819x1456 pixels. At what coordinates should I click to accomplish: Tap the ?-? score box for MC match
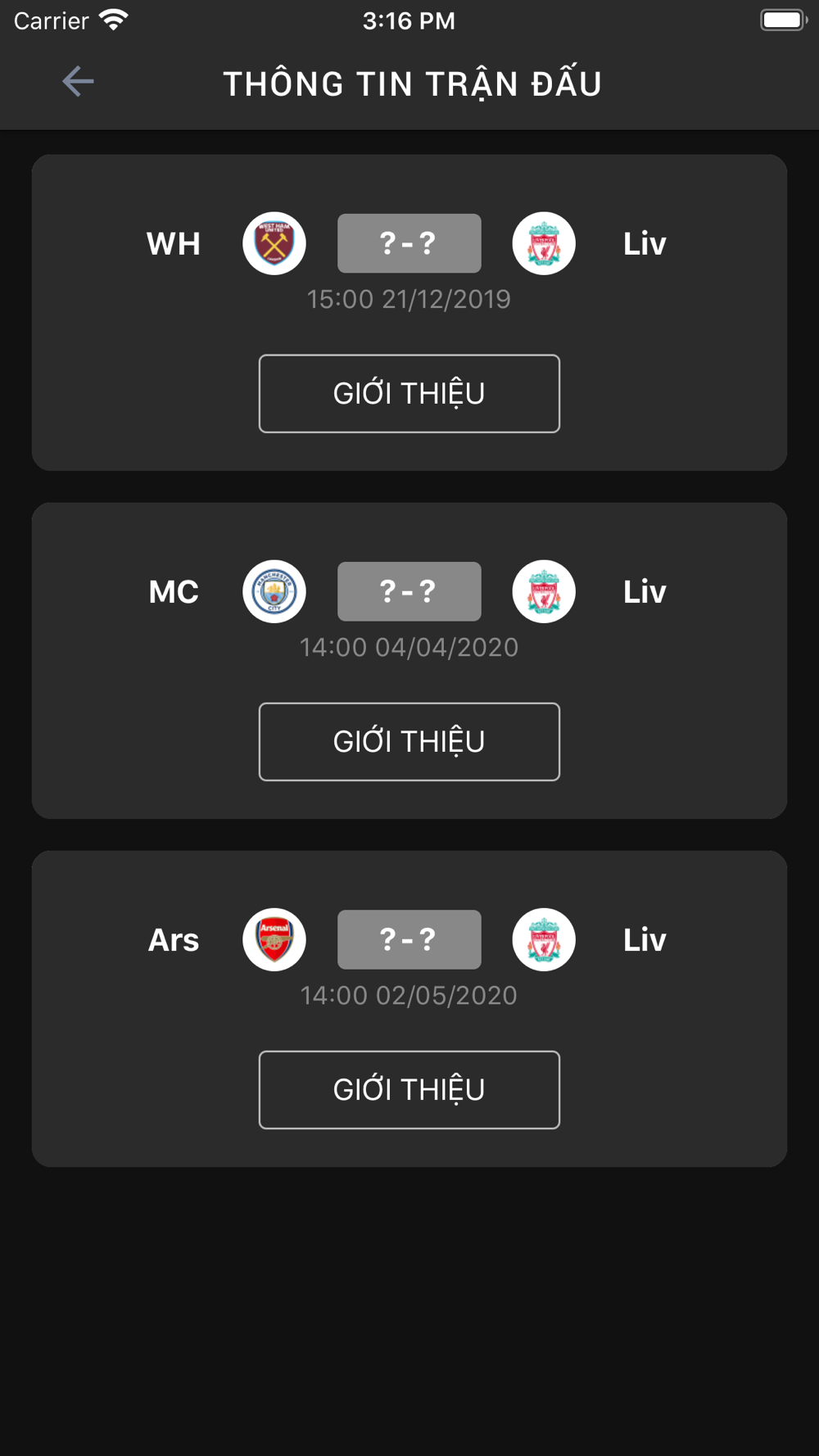click(x=409, y=591)
